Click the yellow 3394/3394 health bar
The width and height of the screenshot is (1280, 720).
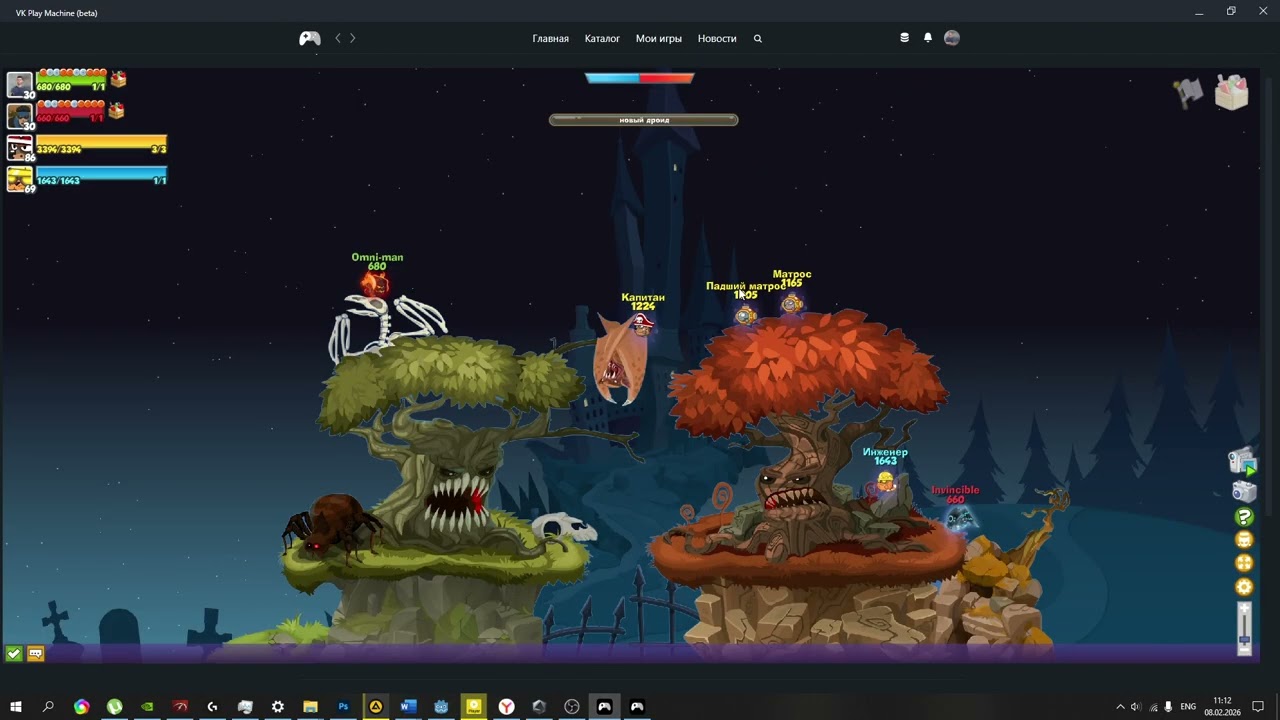coord(102,146)
